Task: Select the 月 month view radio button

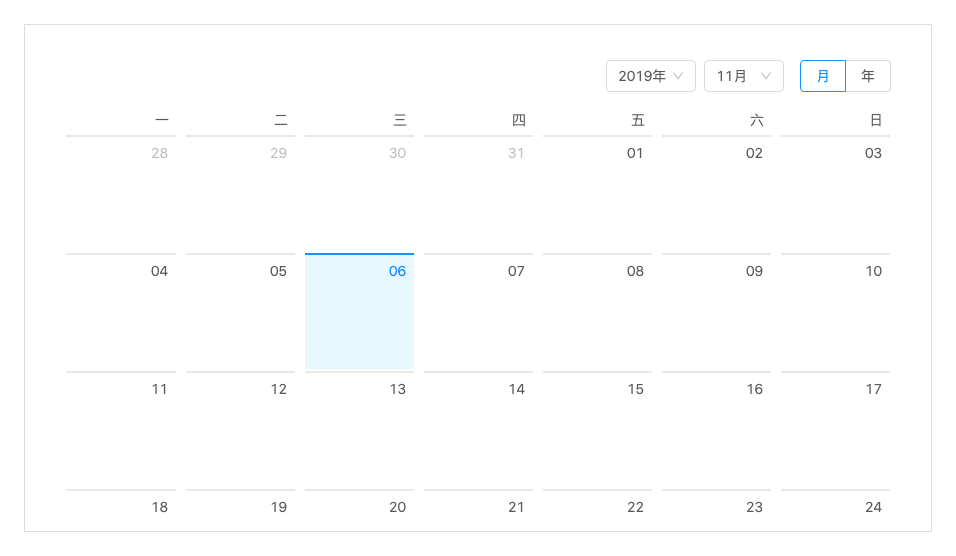Action: point(822,76)
